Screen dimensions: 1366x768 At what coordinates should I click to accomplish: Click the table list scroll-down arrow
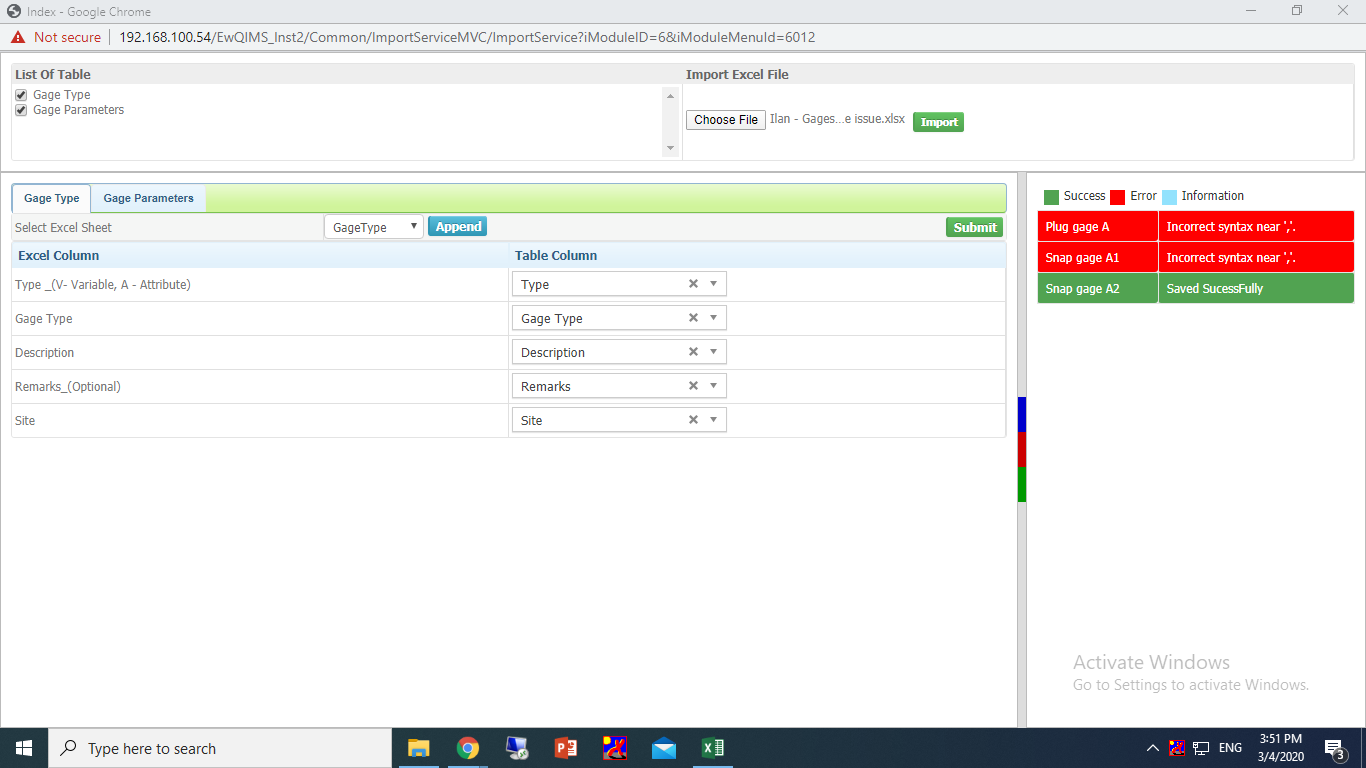[670, 149]
